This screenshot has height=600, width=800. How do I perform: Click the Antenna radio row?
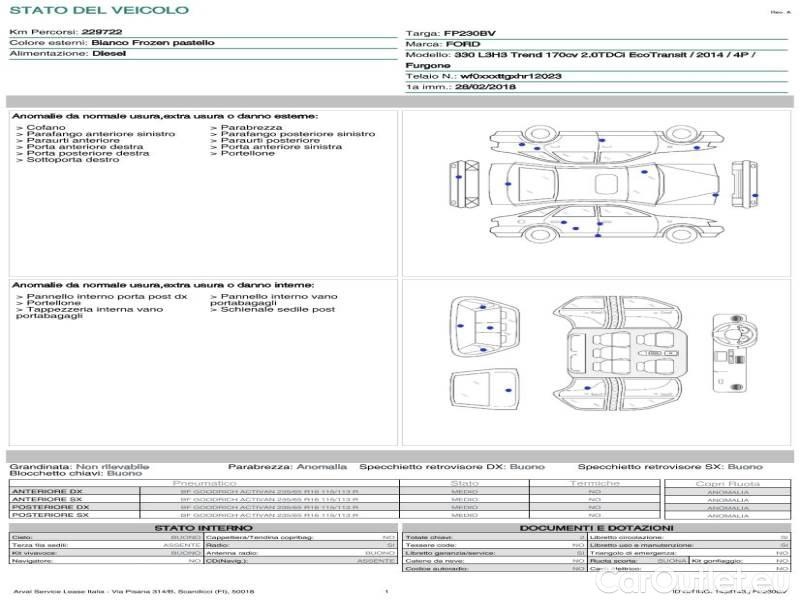click(301, 553)
